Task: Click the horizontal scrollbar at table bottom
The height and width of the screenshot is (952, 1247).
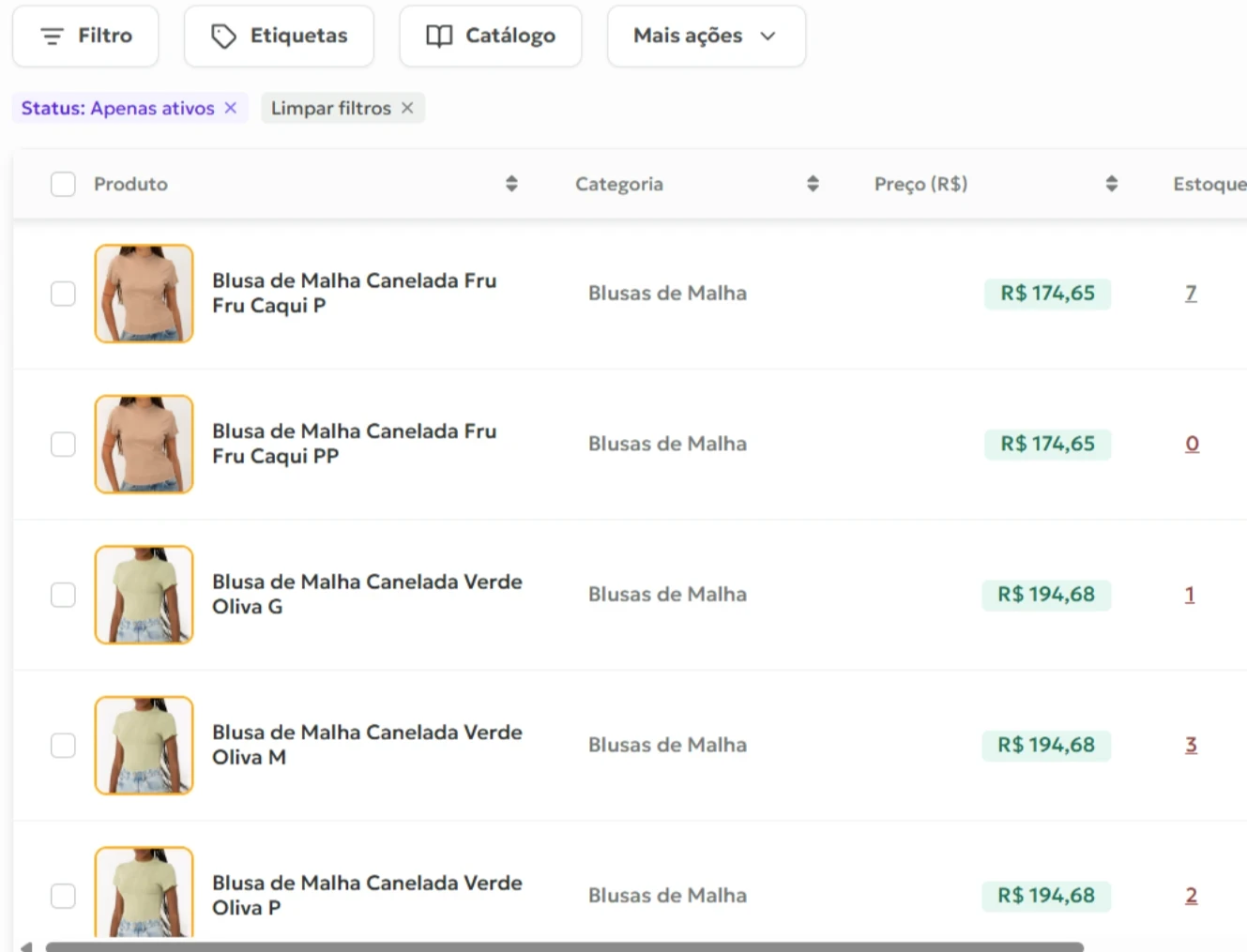Action: [x=564, y=946]
